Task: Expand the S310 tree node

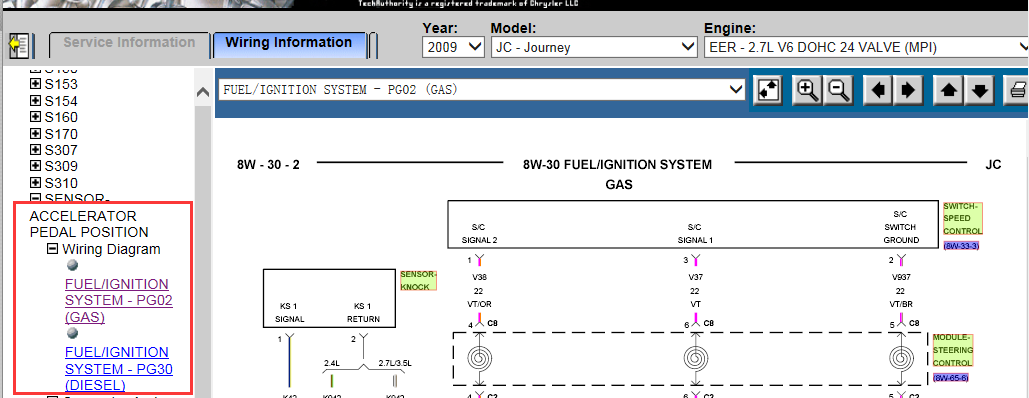Action: tap(36, 183)
